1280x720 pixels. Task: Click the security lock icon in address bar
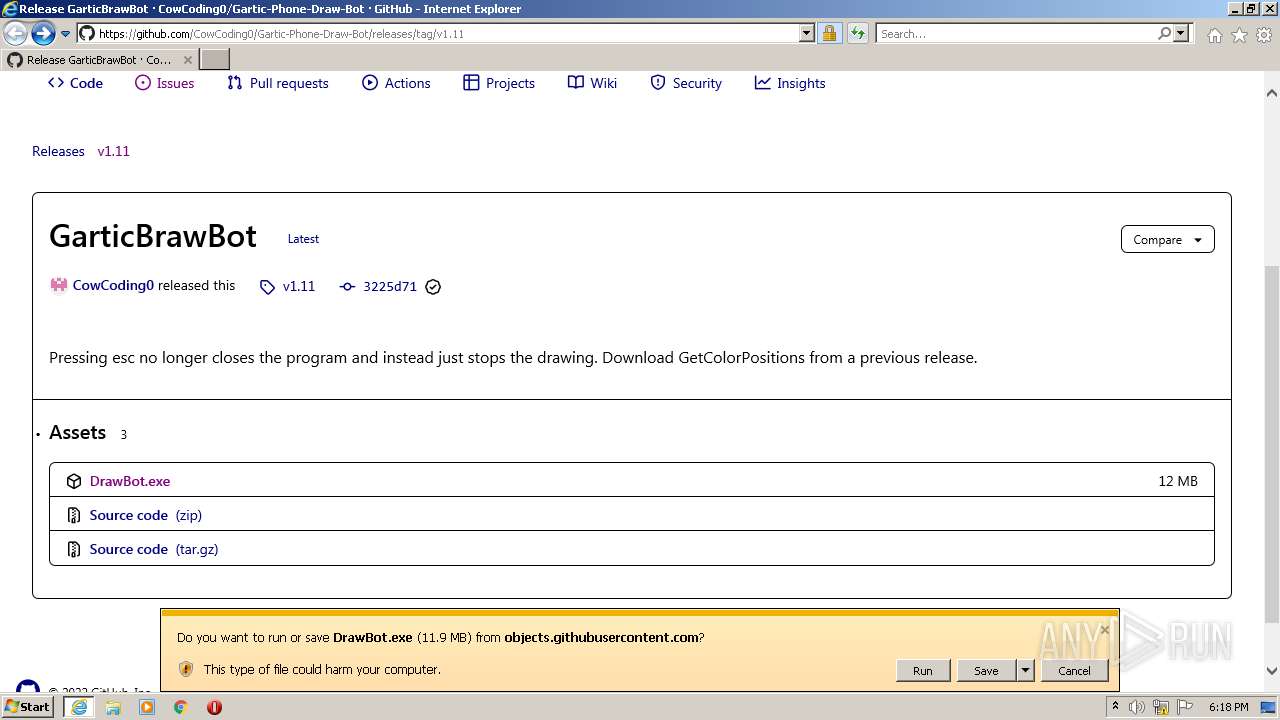829,33
